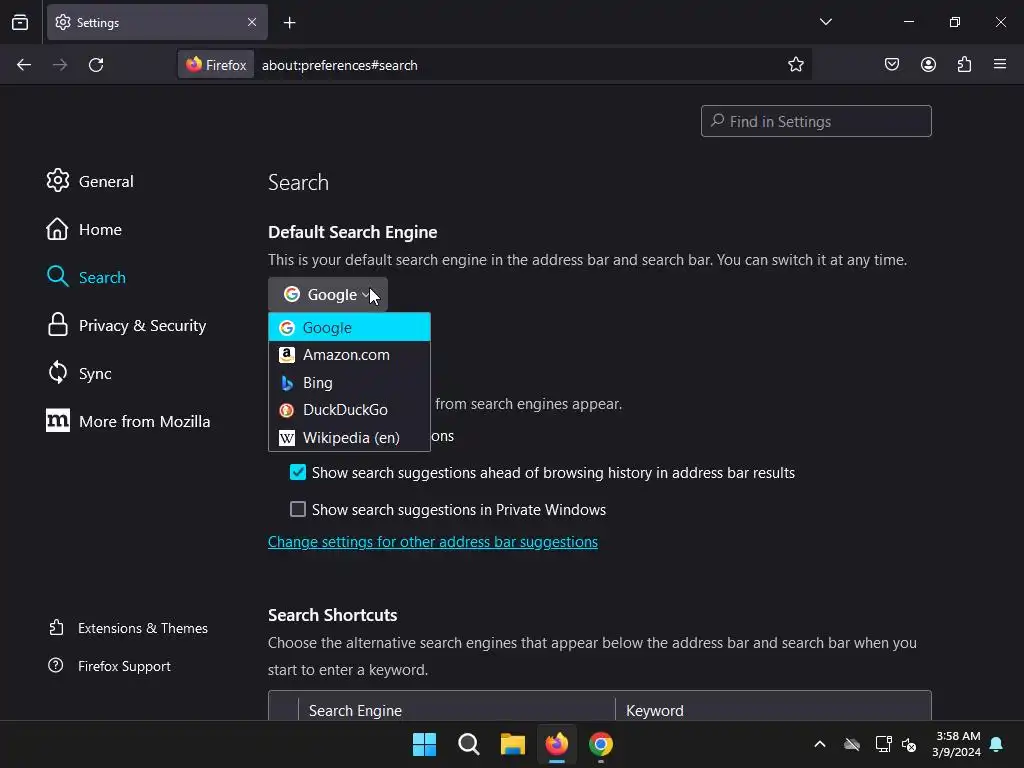Choose Bing as default search engine
The width and height of the screenshot is (1024, 768).
tap(349, 383)
